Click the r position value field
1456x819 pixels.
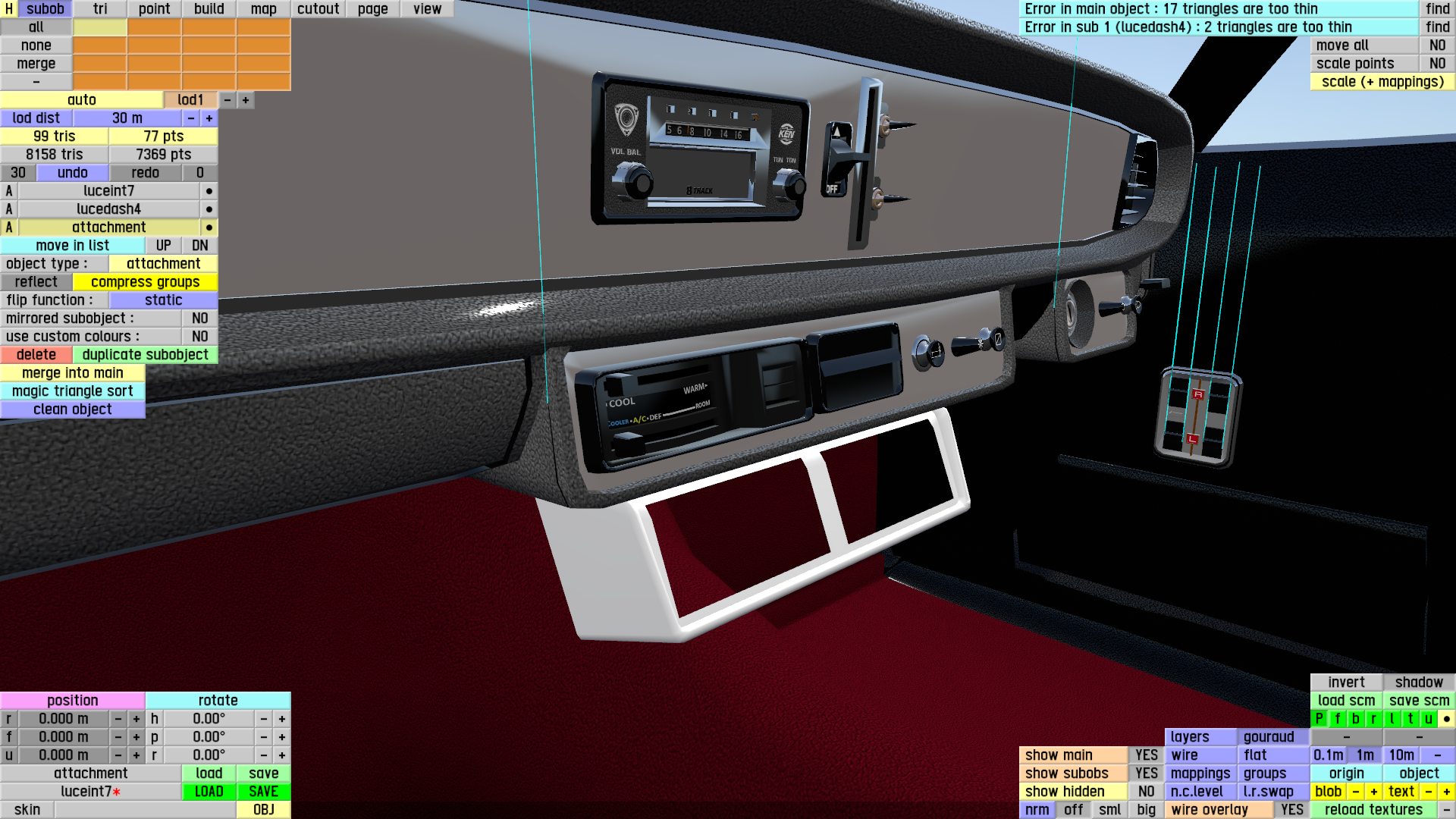pyautogui.click(x=64, y=719)
